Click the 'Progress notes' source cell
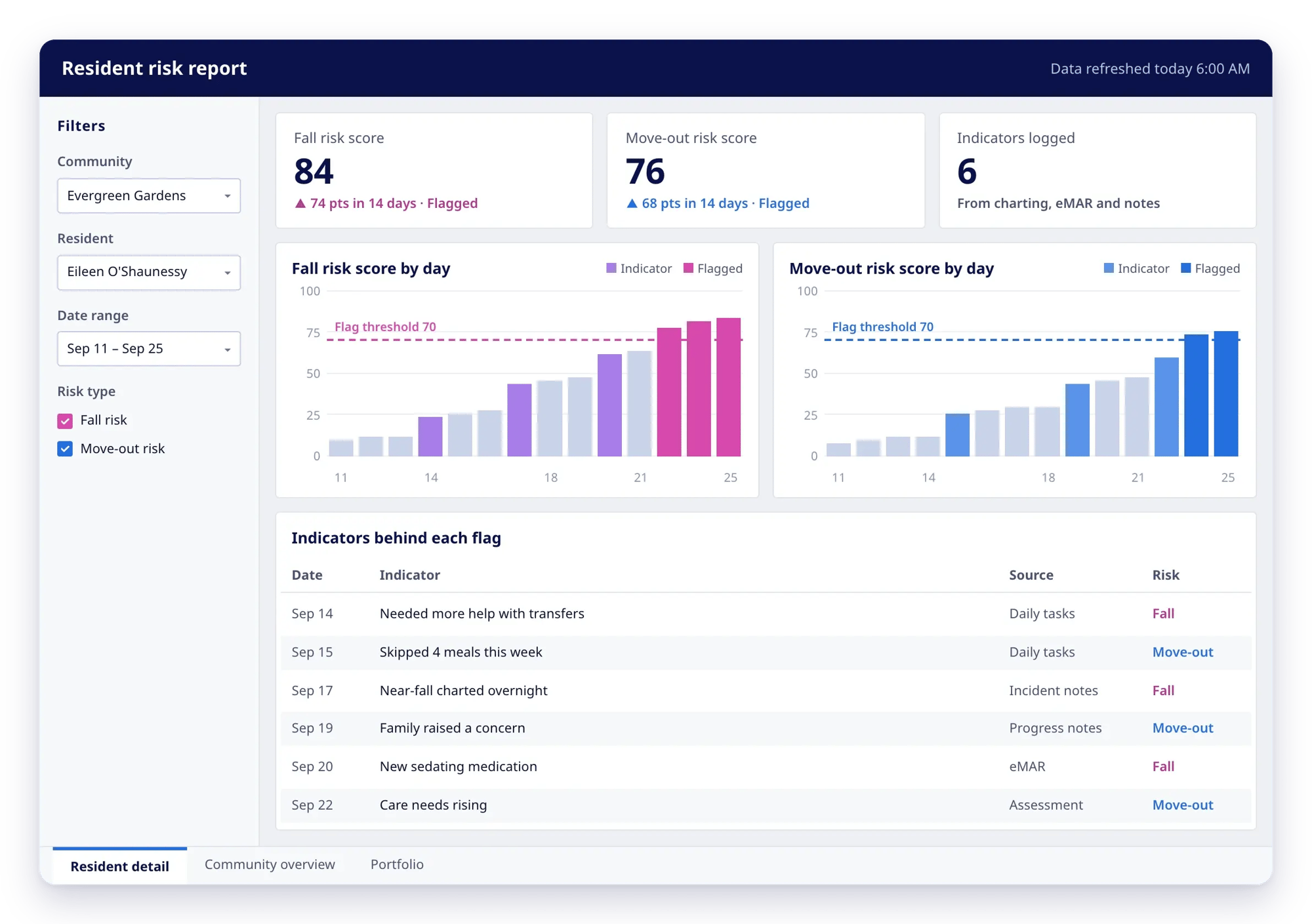This screenshot has height=924, width=1312. point(1055,728)
